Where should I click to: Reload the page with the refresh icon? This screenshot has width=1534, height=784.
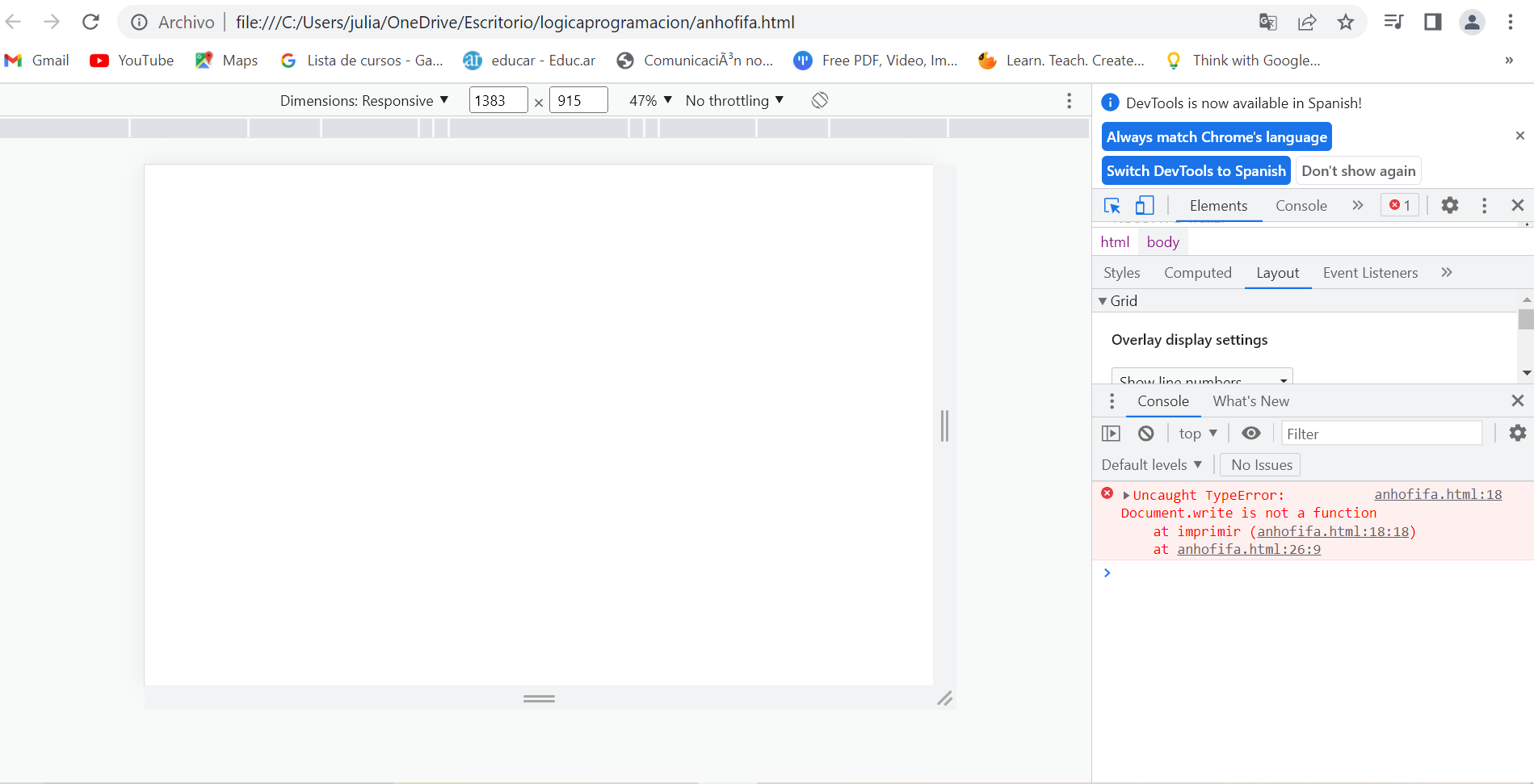click(x=90, y=22)
